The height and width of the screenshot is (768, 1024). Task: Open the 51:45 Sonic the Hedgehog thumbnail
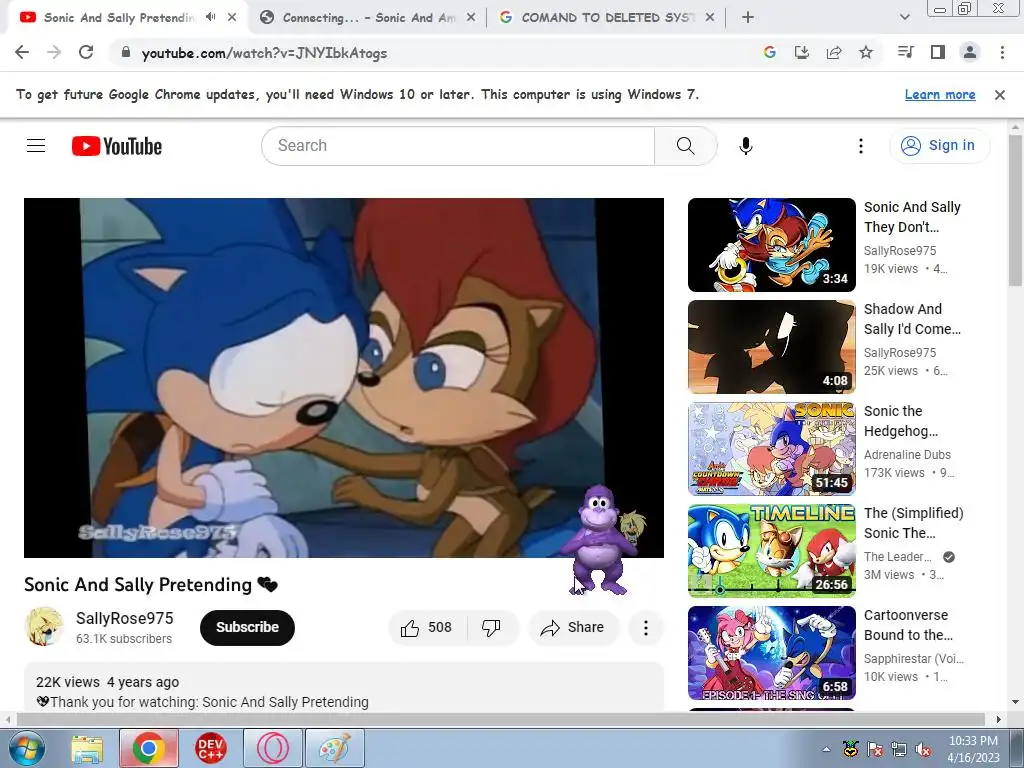[771, 449]
